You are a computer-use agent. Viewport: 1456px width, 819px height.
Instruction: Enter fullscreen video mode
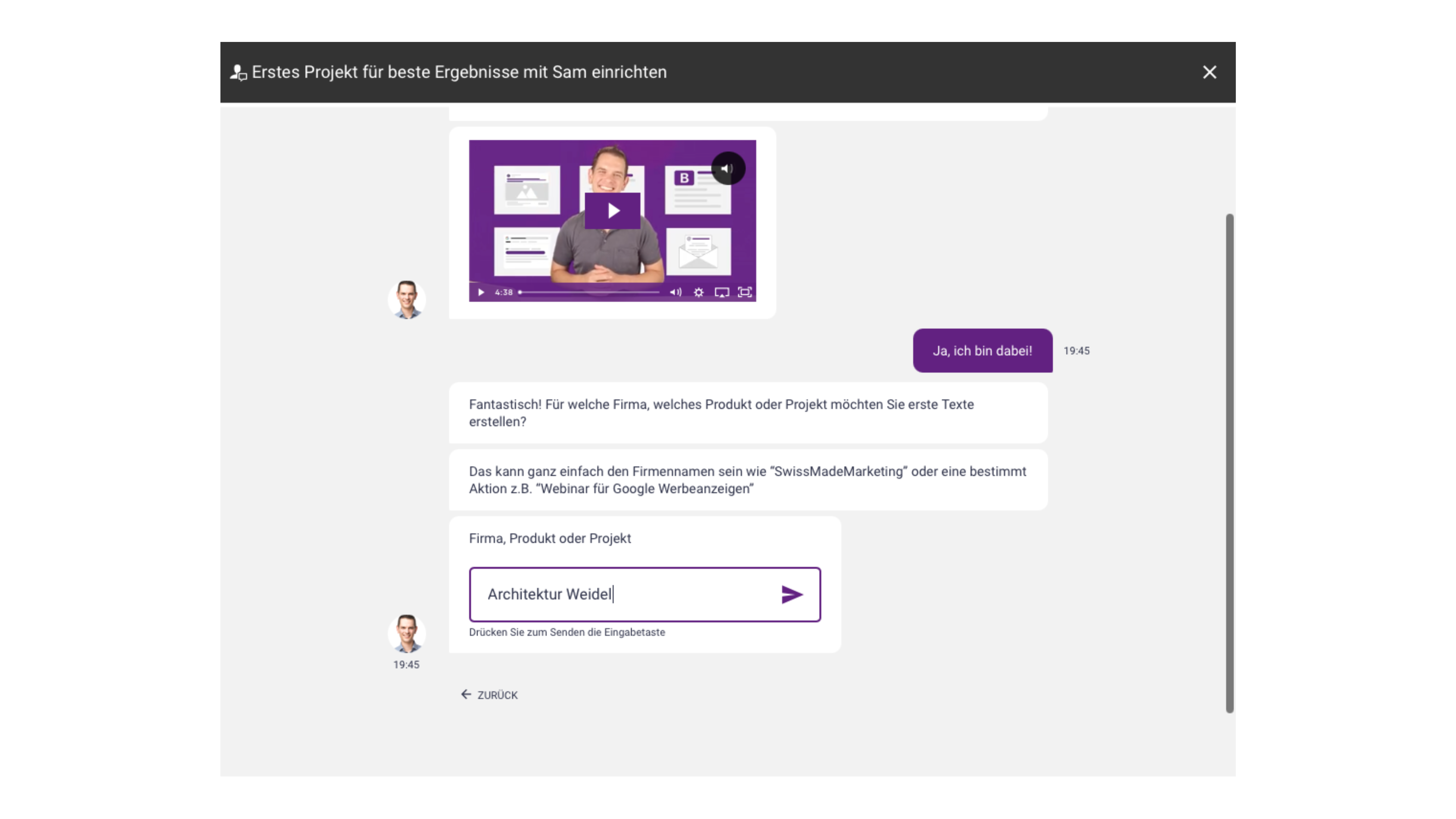(x=745, y=292)
